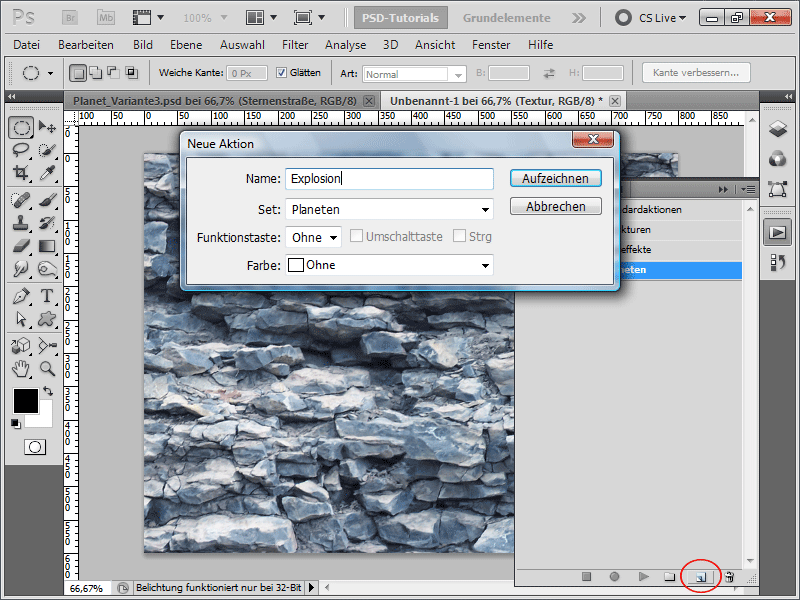Screen dimensions: 800x600
Task: Open Mini Bridge via Mb icon
Action: click(x=106, y=18)
